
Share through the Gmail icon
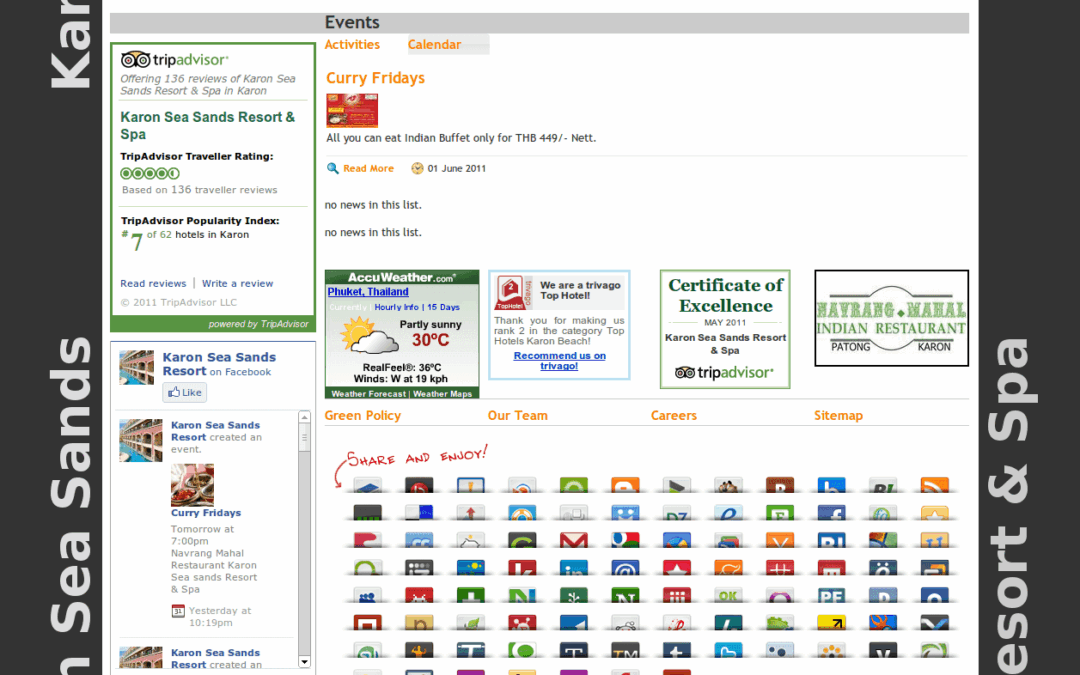[574, 540]
